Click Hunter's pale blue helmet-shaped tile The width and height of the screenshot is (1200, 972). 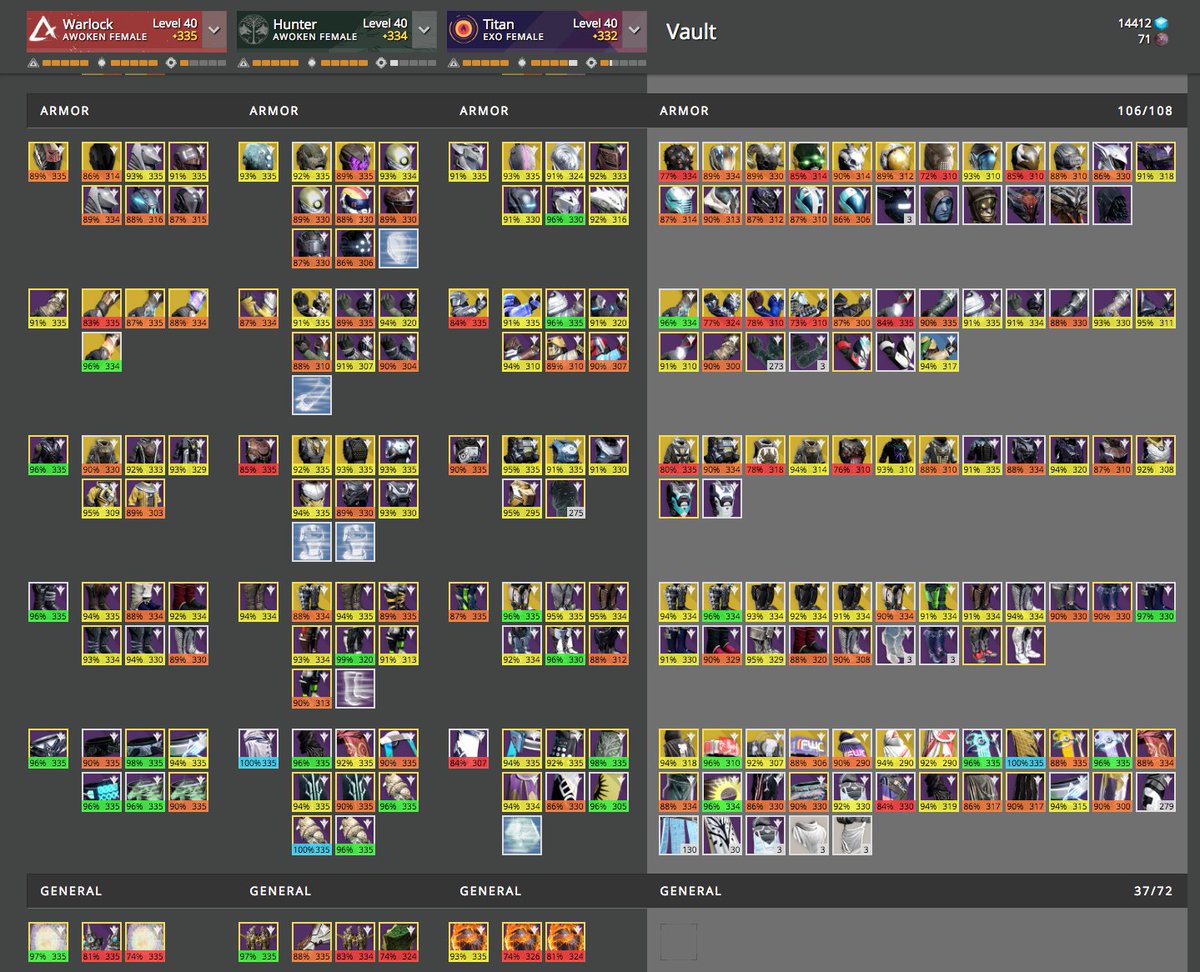399,249
